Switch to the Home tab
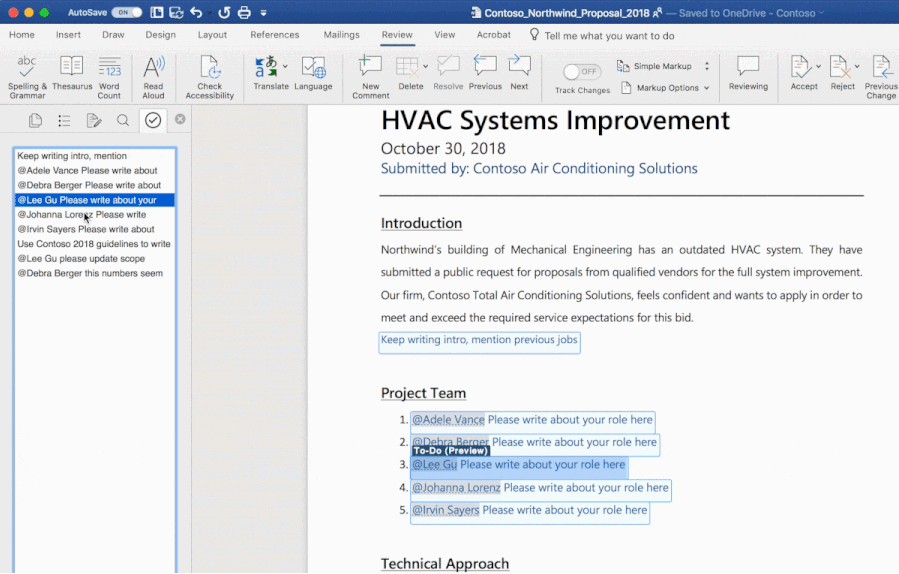The image size is (899, 574). tap(22, 34)
